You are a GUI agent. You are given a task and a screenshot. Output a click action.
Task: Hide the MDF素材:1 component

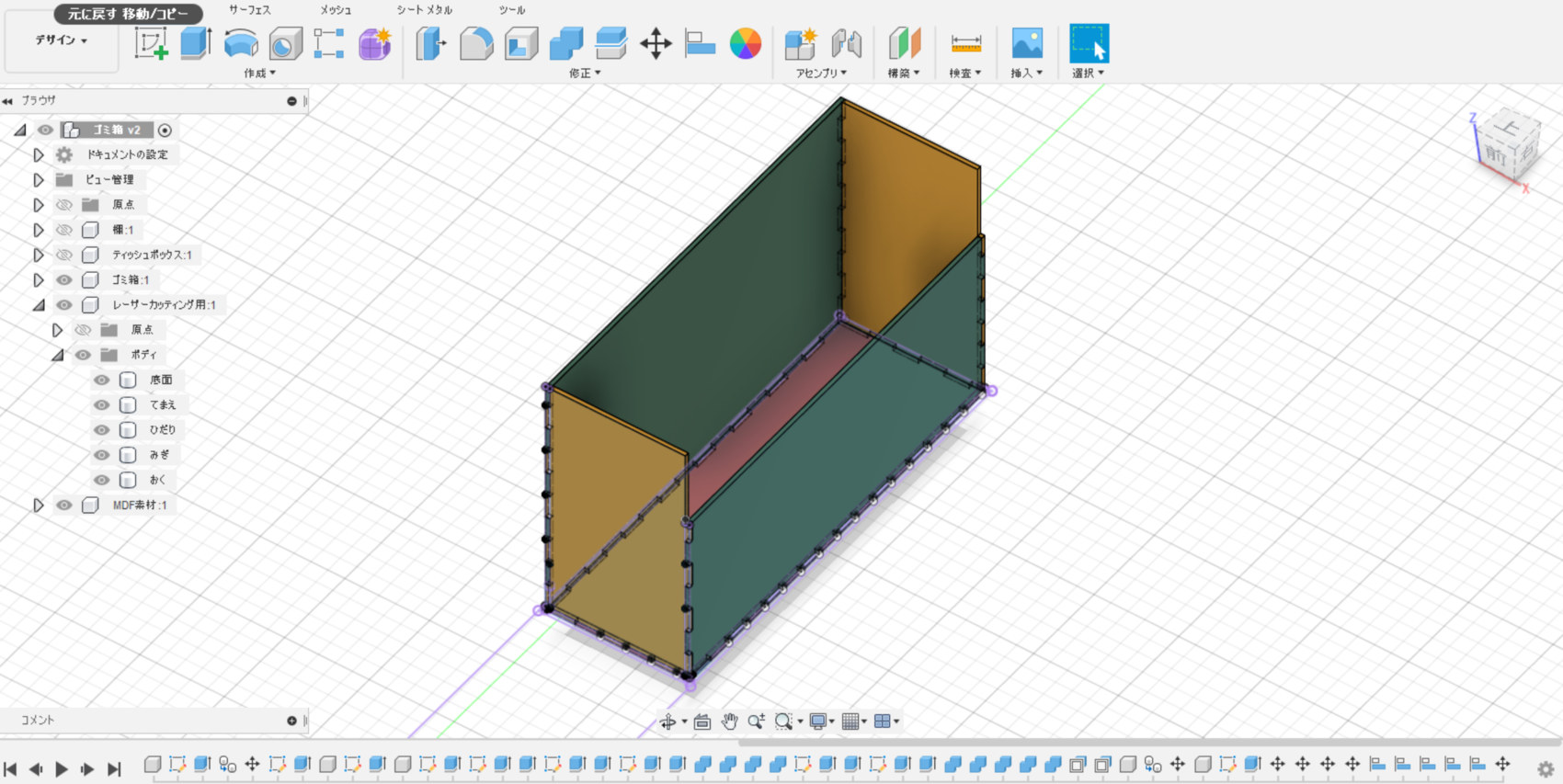pyautogui.click(x=64, y=505)
